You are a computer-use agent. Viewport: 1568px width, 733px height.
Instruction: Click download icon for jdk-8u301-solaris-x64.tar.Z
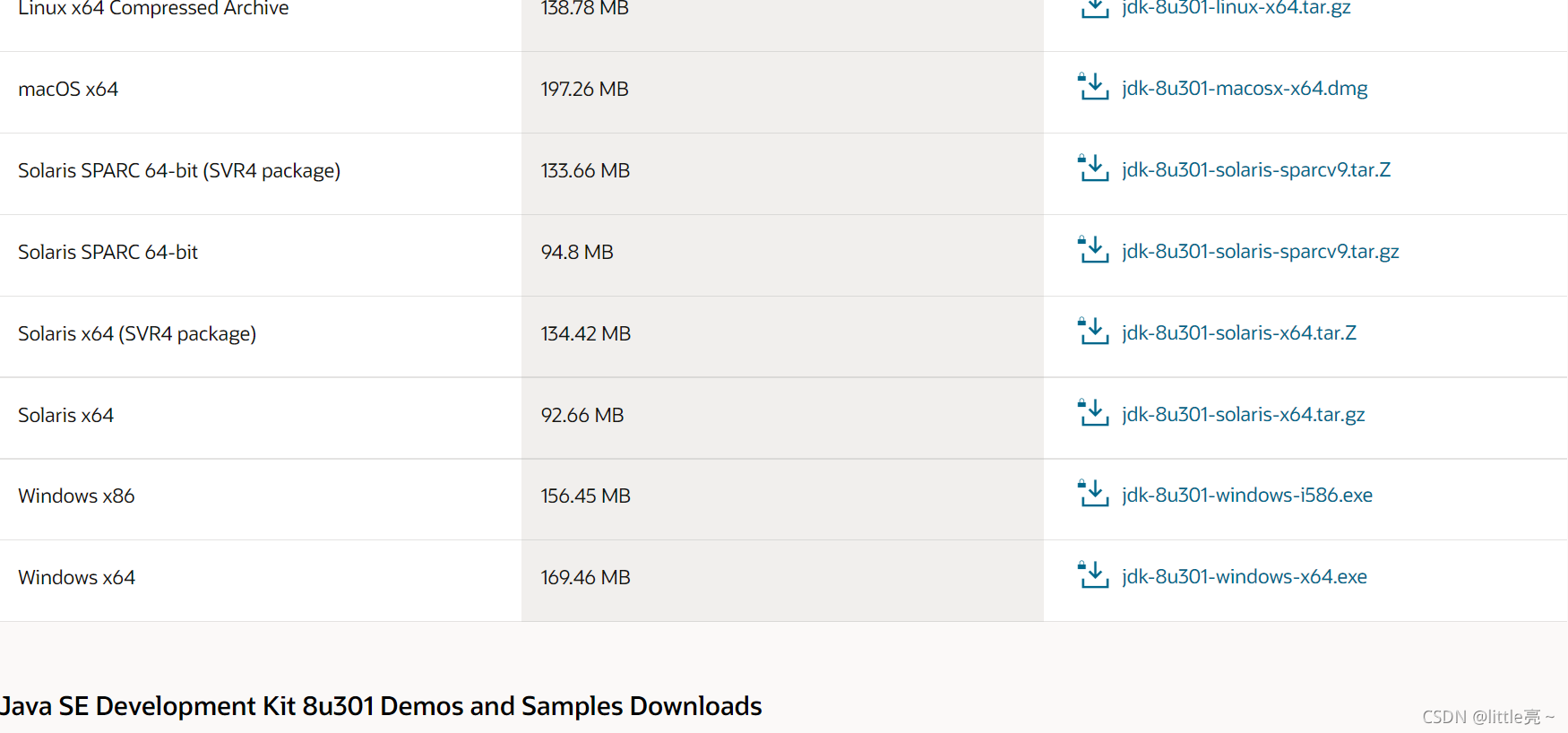tap(1093, 332)
